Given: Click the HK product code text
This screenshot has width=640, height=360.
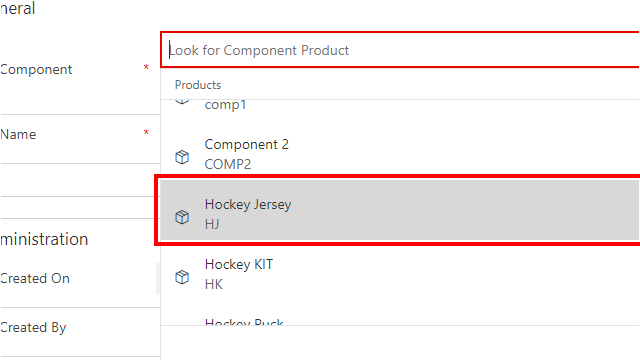Looking at the screenshot, I should coord(214,284).
